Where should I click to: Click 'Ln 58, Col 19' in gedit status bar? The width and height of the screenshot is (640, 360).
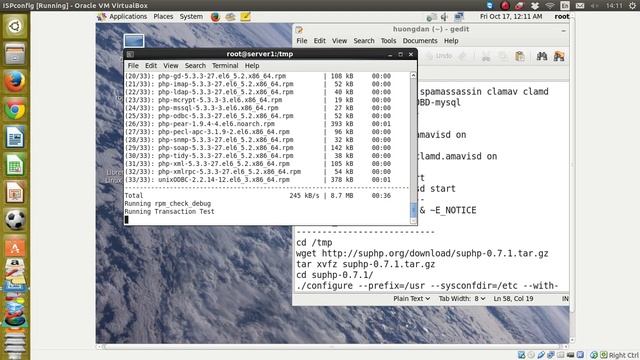(513, 299)
